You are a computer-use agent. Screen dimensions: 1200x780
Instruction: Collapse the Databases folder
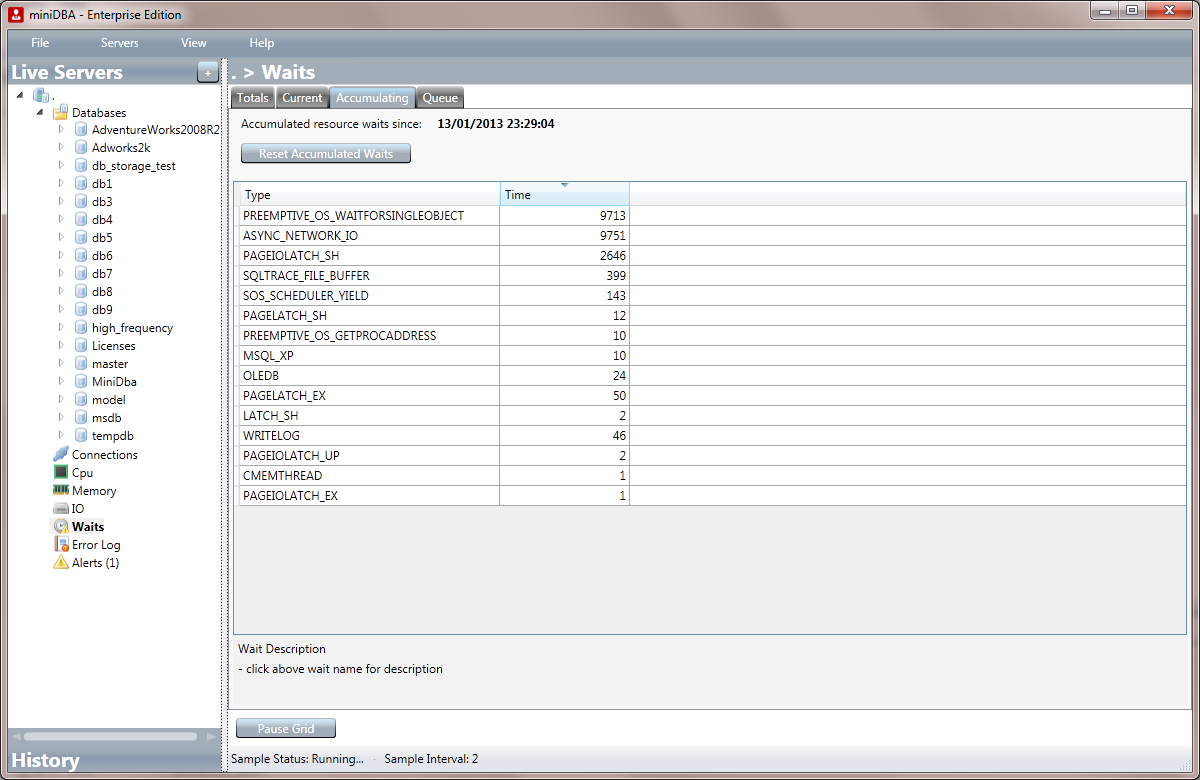[x=41, y=113]
